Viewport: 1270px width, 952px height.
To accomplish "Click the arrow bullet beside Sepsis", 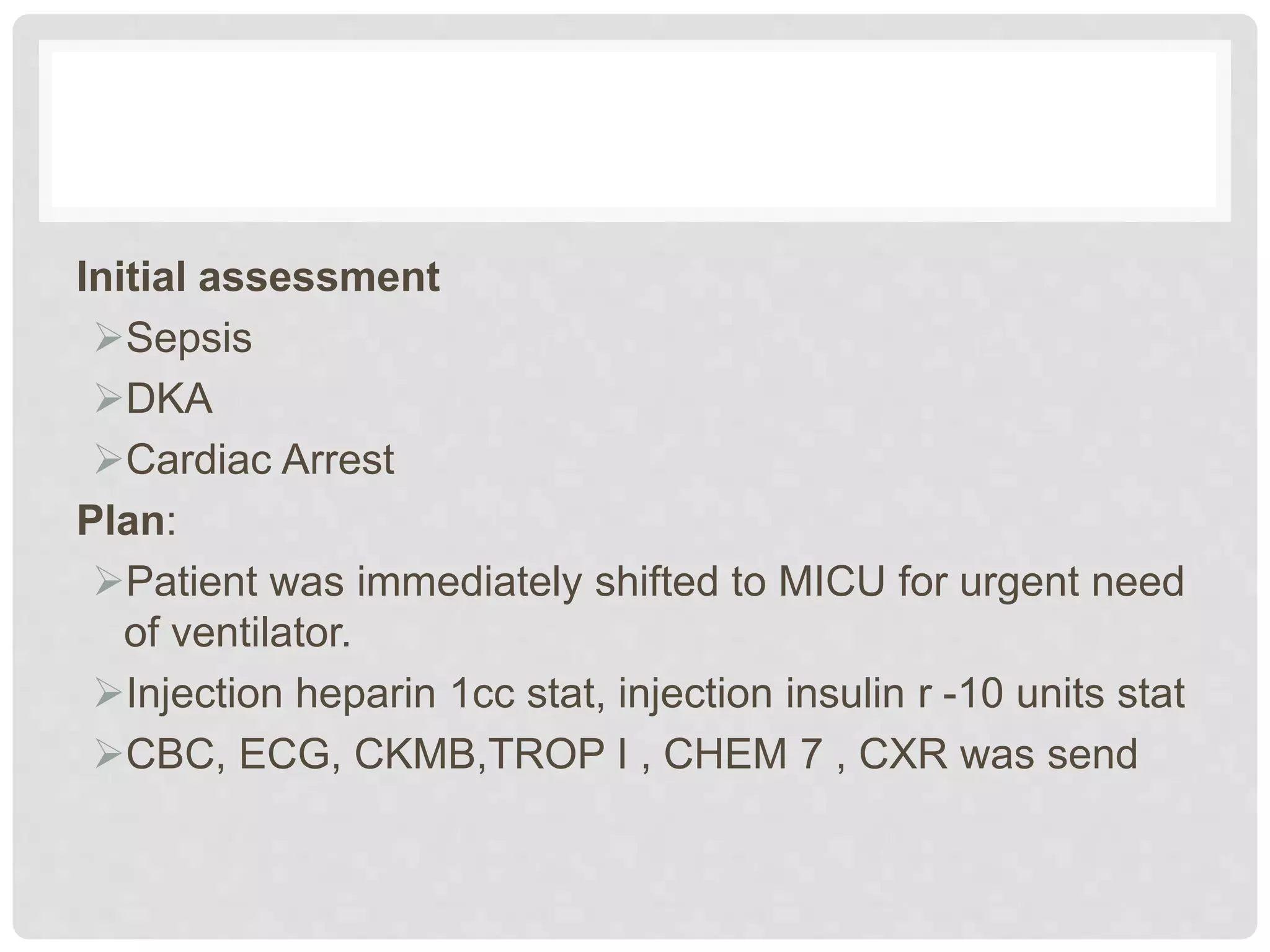I will (x=109, y=338).
